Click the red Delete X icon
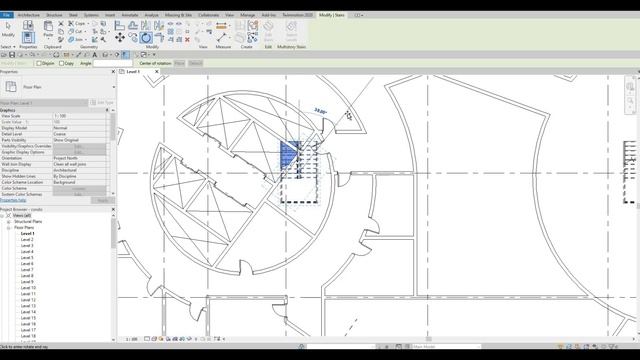The width and height of the screenshot is (640, 360). tap(187, 40)
